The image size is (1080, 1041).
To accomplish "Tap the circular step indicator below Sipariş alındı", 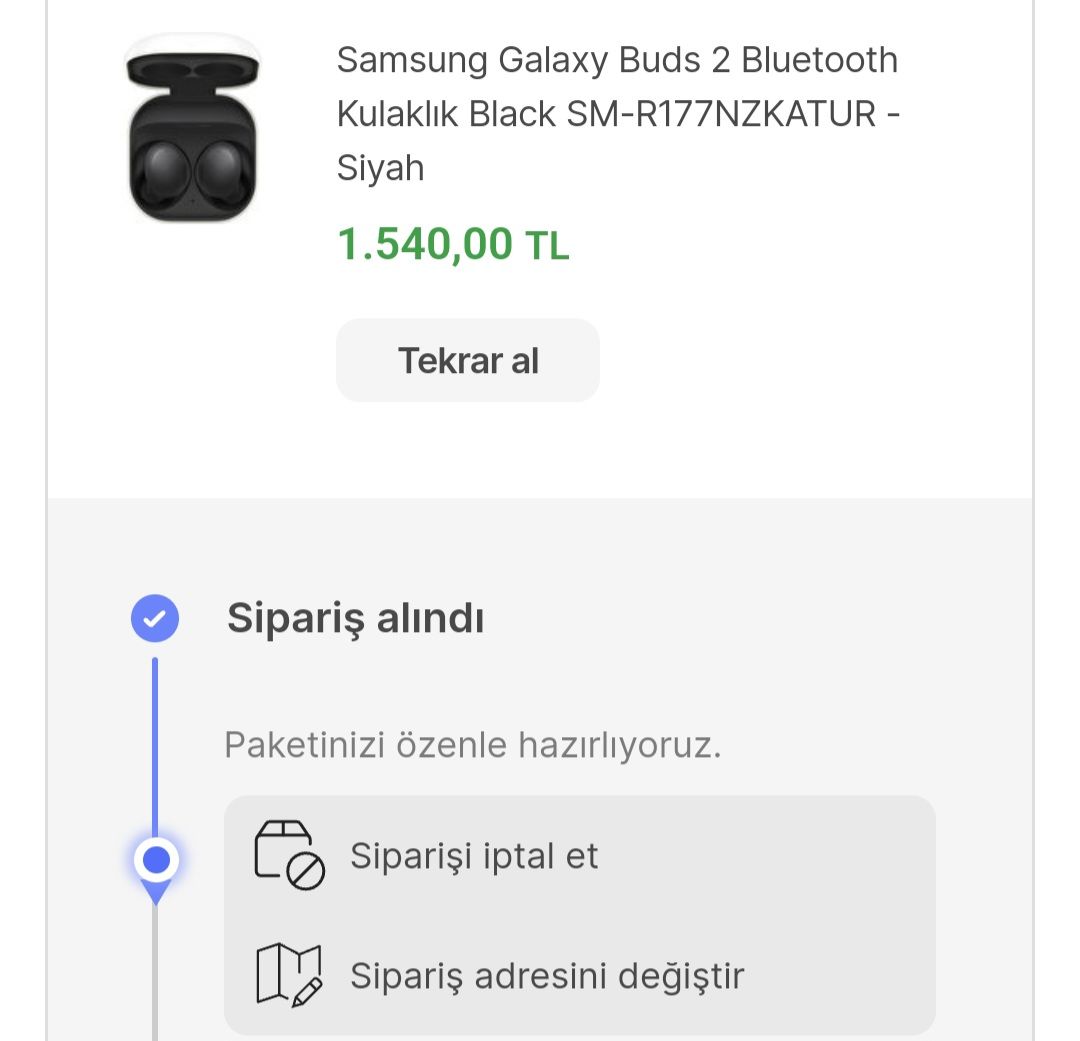I will click(x=155, y=858).
